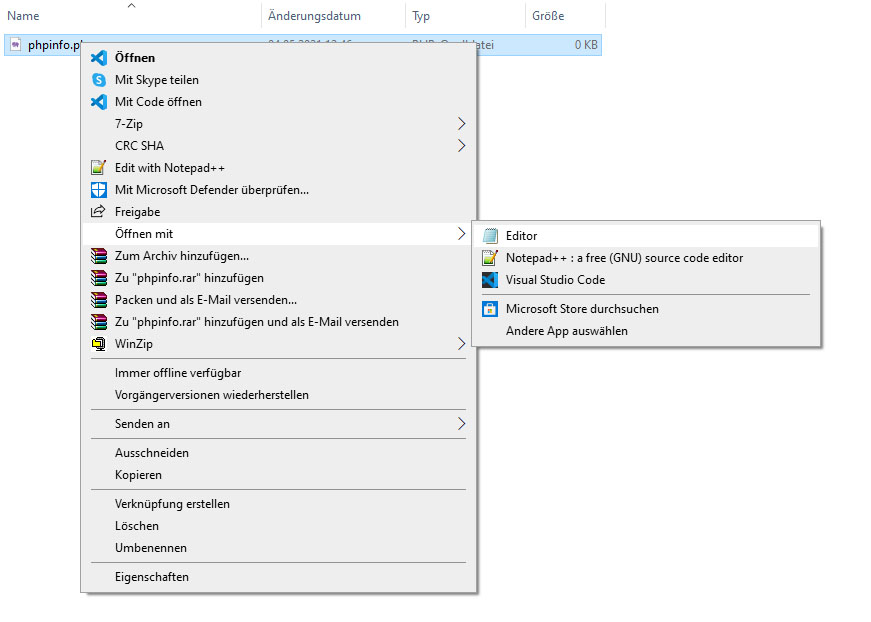Choose Löschen from the context menu
This screenshot has width=871, height=622.
(x=278, y=526)
